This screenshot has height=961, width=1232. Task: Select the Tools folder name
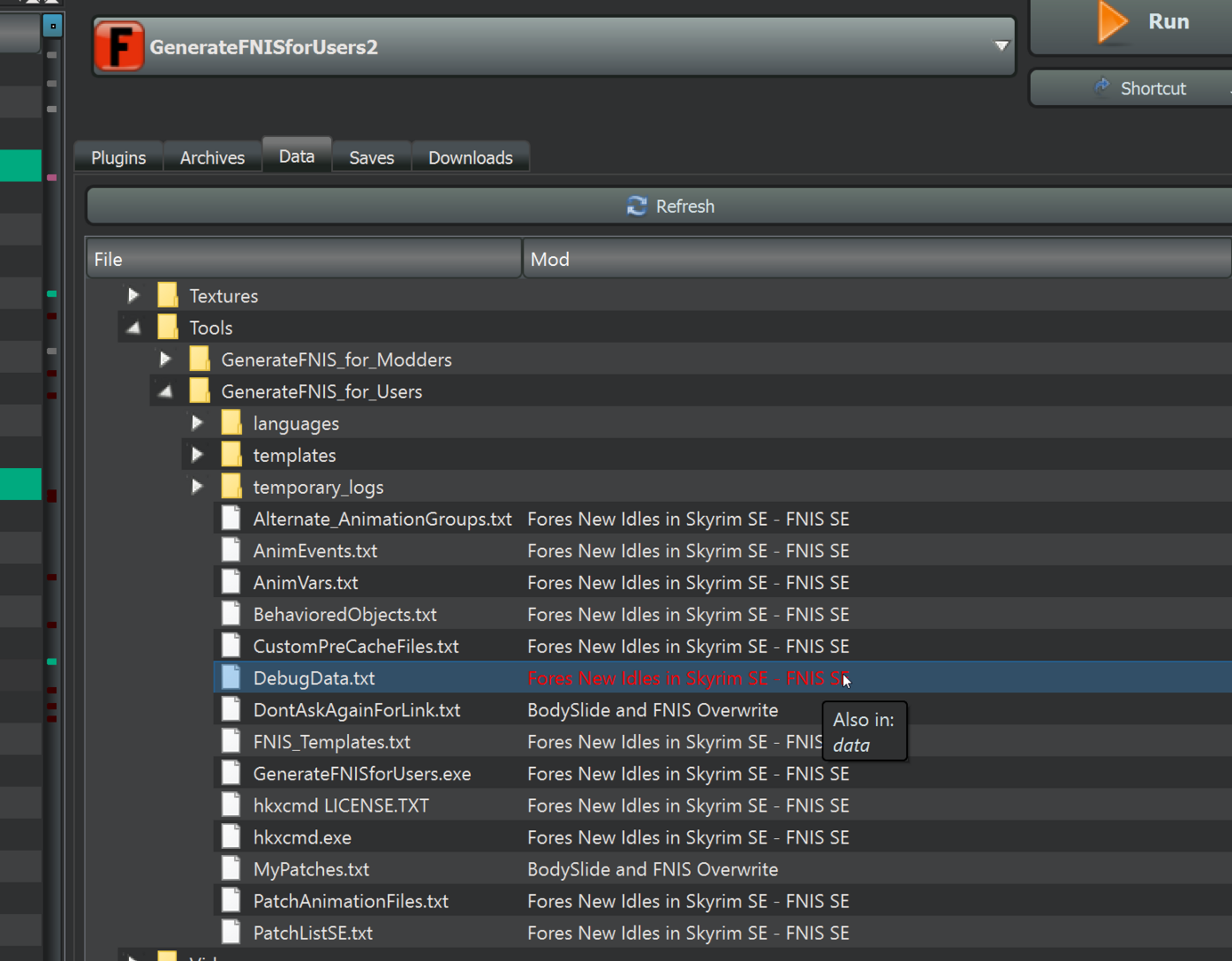(211, 327)
